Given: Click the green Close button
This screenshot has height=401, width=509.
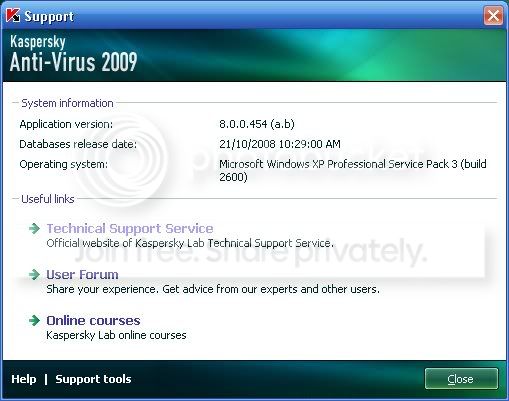Looking at the screenshot, I should point(462,379).
